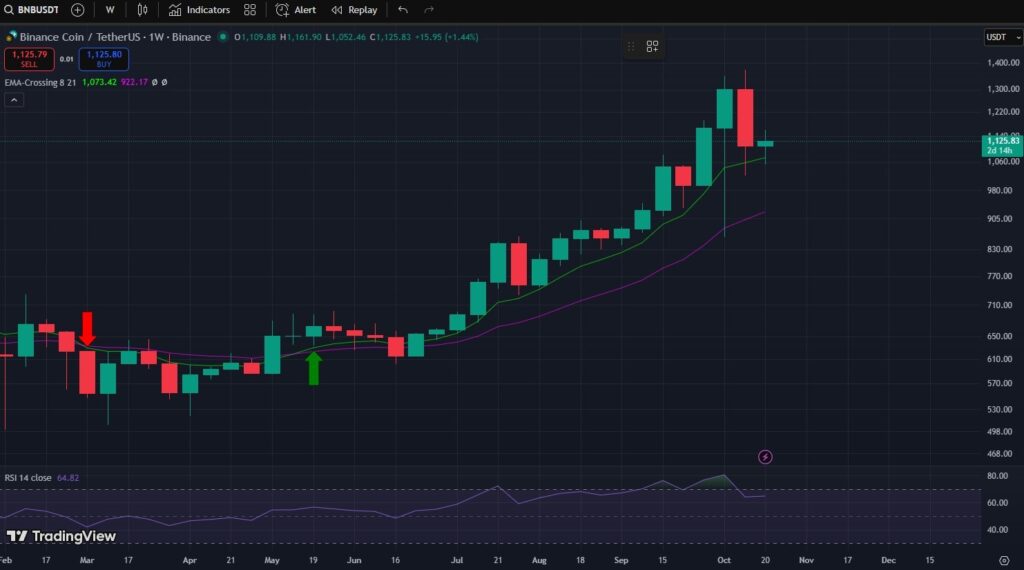The height and width of the screenshot is (570, 1024).
Task: Create a new Alert
Action: [296, 10]
